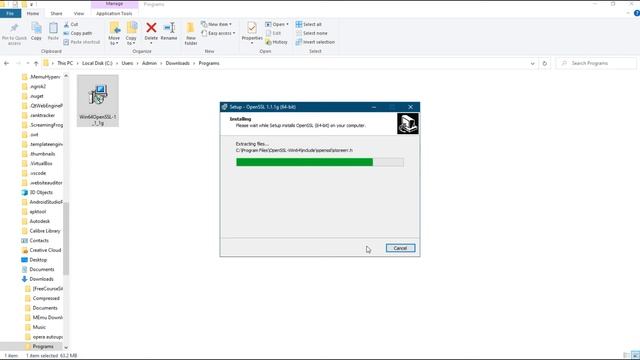This screenshot has height=360, width=640.
Task: Select .nuget folder in navigation pane
Action: point(37,96)
